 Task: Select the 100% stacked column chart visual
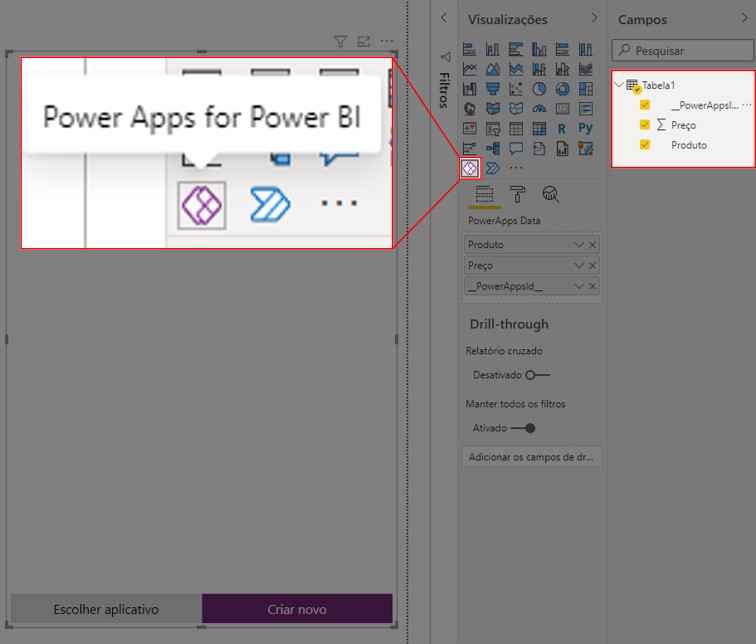pyautogui.click(x=585, y=49)
